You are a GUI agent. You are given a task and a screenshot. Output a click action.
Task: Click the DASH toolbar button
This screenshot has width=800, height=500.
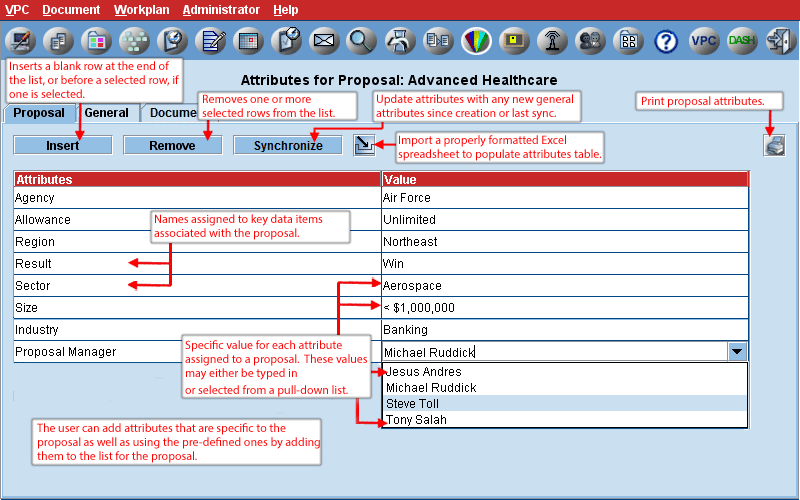click(742, 40)
